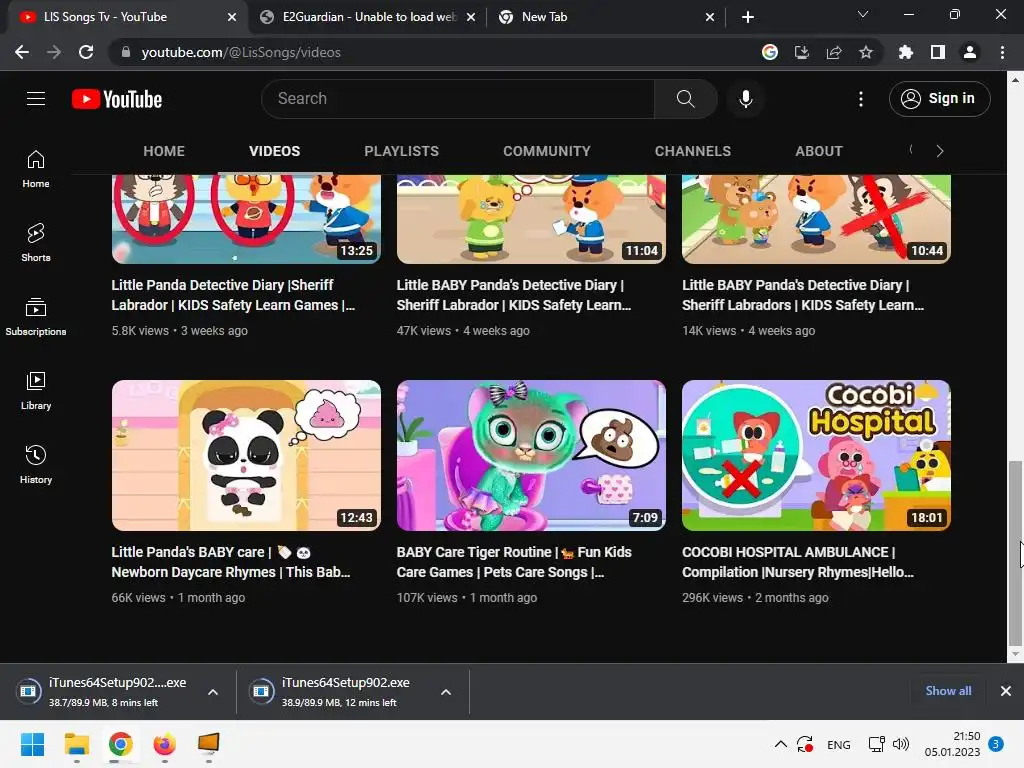Close the downloads bar

click(1006, 691)
